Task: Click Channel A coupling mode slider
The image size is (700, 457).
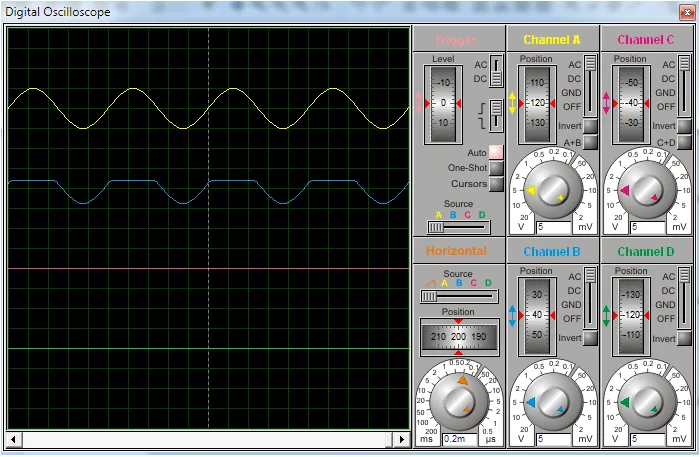Action: pos(590,86)
